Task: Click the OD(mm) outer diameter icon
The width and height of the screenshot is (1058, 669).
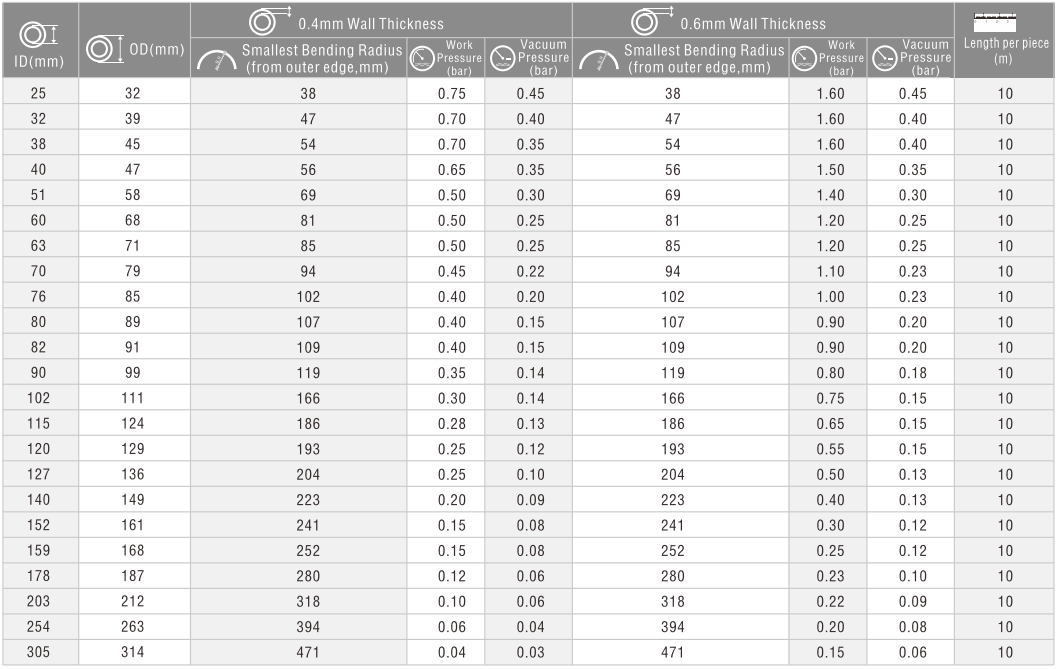Action: tap(105, 49)
